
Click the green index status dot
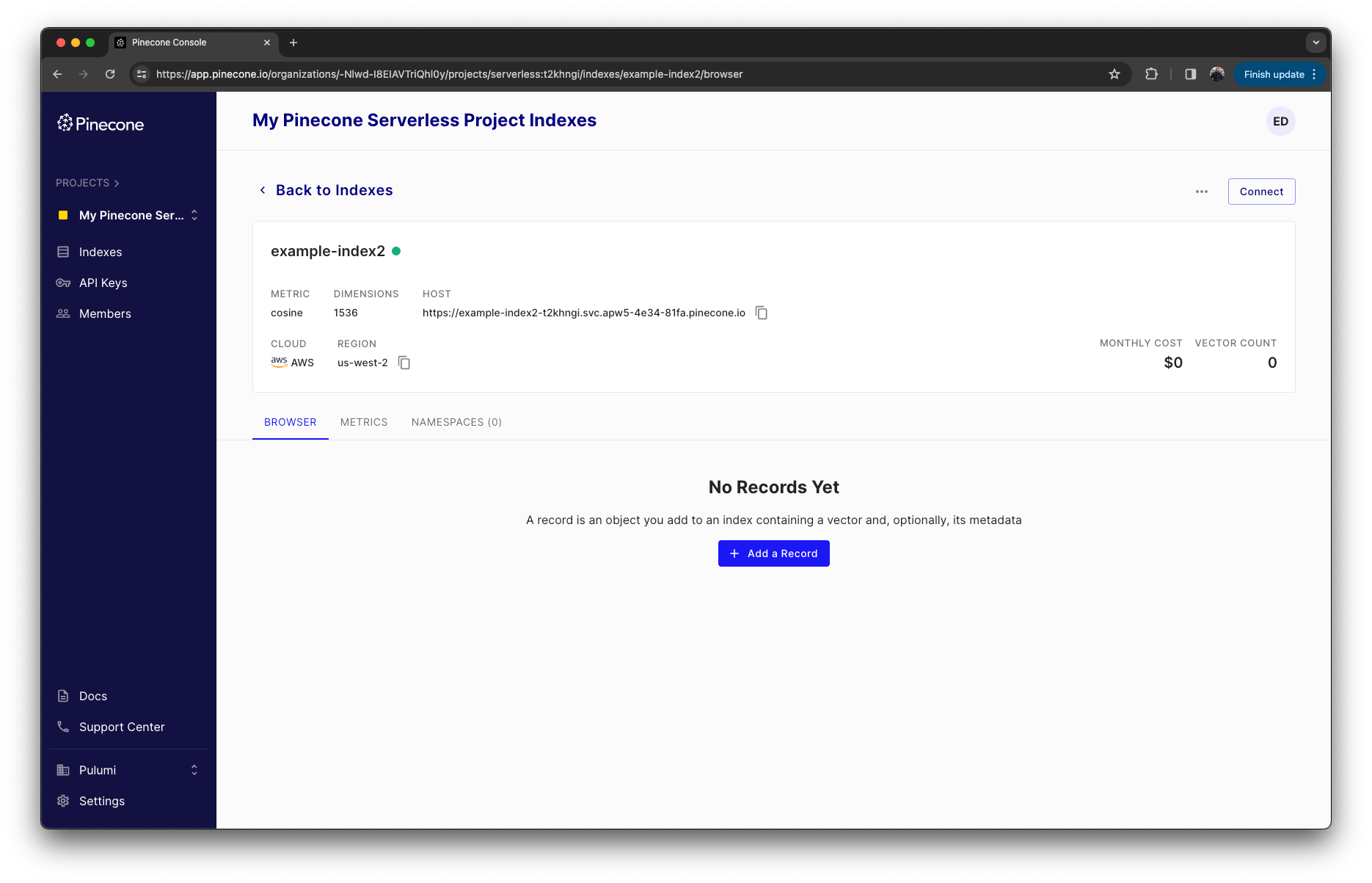[396, 251]
